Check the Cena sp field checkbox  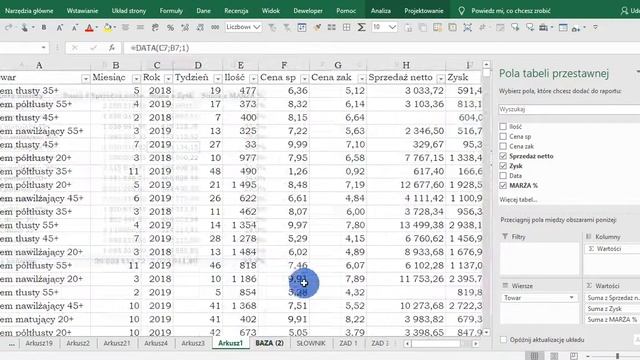click(x=503, y=136)
